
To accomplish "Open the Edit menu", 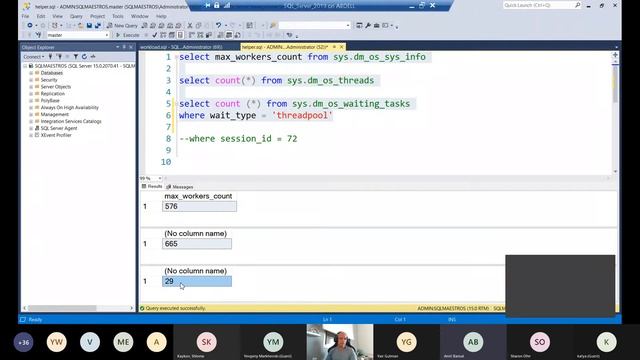I will (41, 16).
